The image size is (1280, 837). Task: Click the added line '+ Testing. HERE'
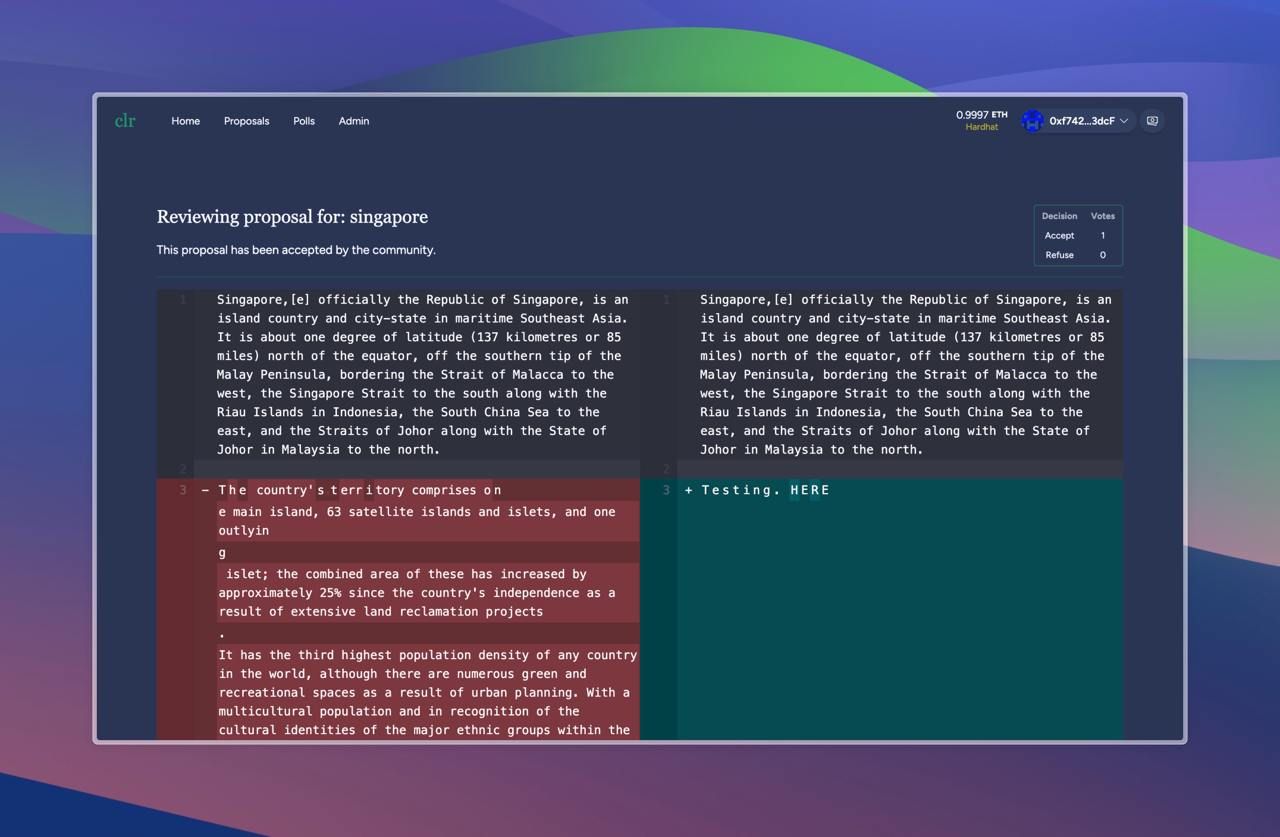coord(758,490)
